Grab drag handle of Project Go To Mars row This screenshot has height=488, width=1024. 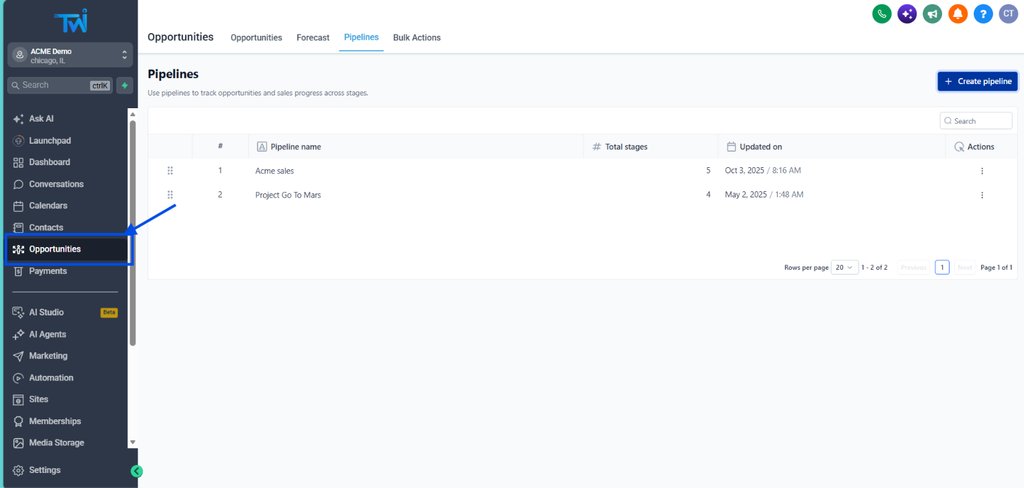170,195
